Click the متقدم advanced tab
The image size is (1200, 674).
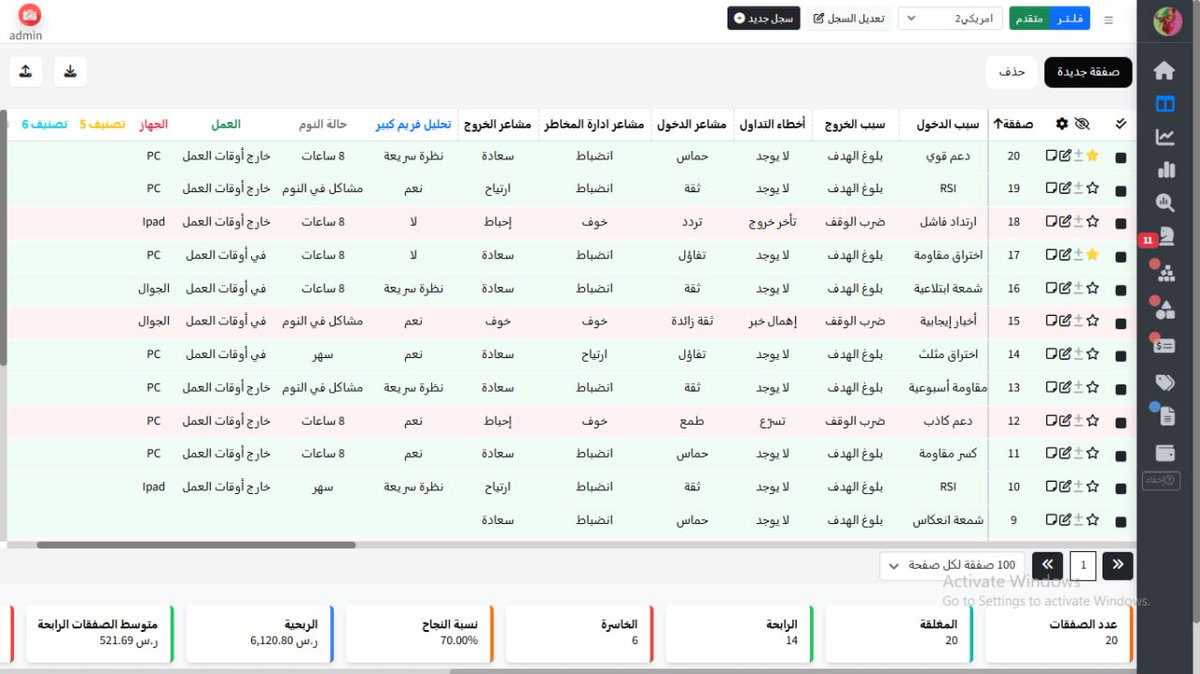pyautogui.click(x=1030, y=19)
